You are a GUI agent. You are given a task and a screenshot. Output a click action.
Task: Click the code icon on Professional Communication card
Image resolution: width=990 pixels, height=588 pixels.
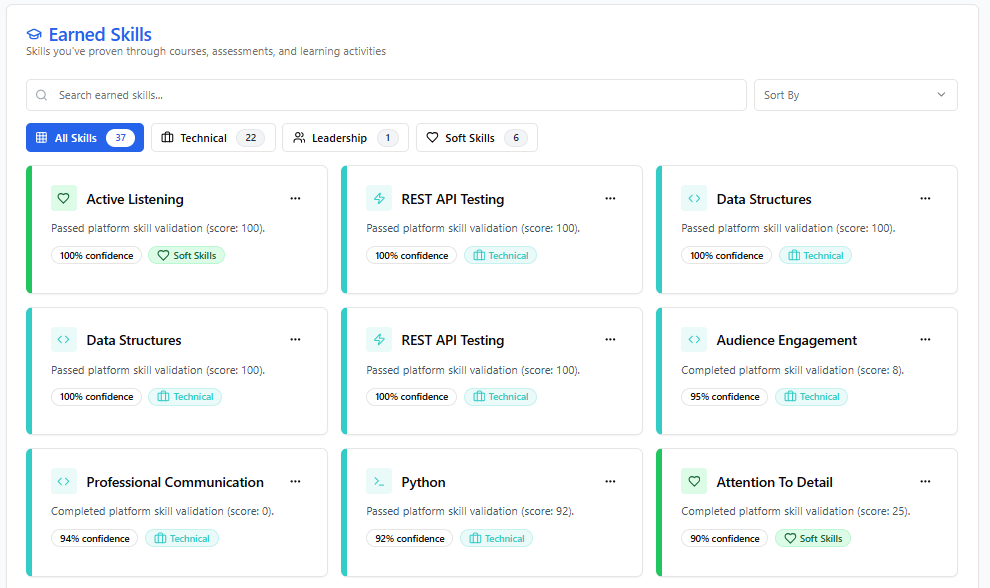64,482
